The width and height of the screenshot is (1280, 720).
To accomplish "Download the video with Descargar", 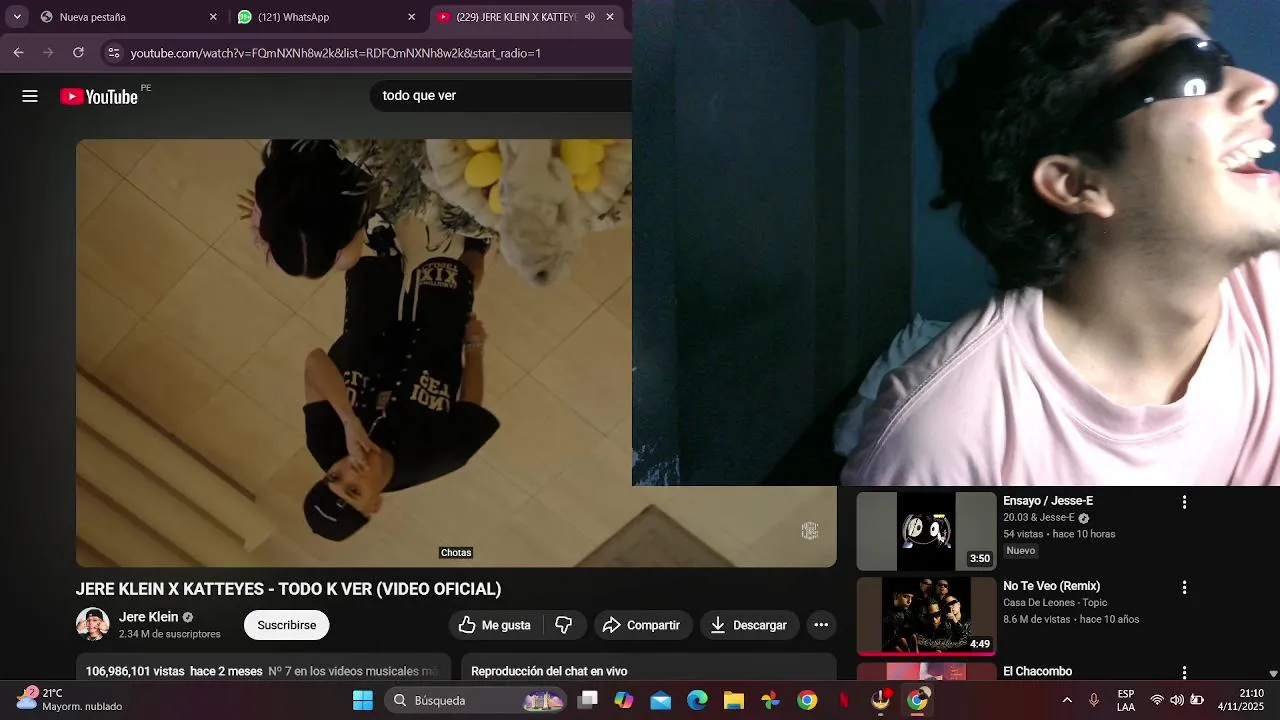I will [x=749, y=625].
